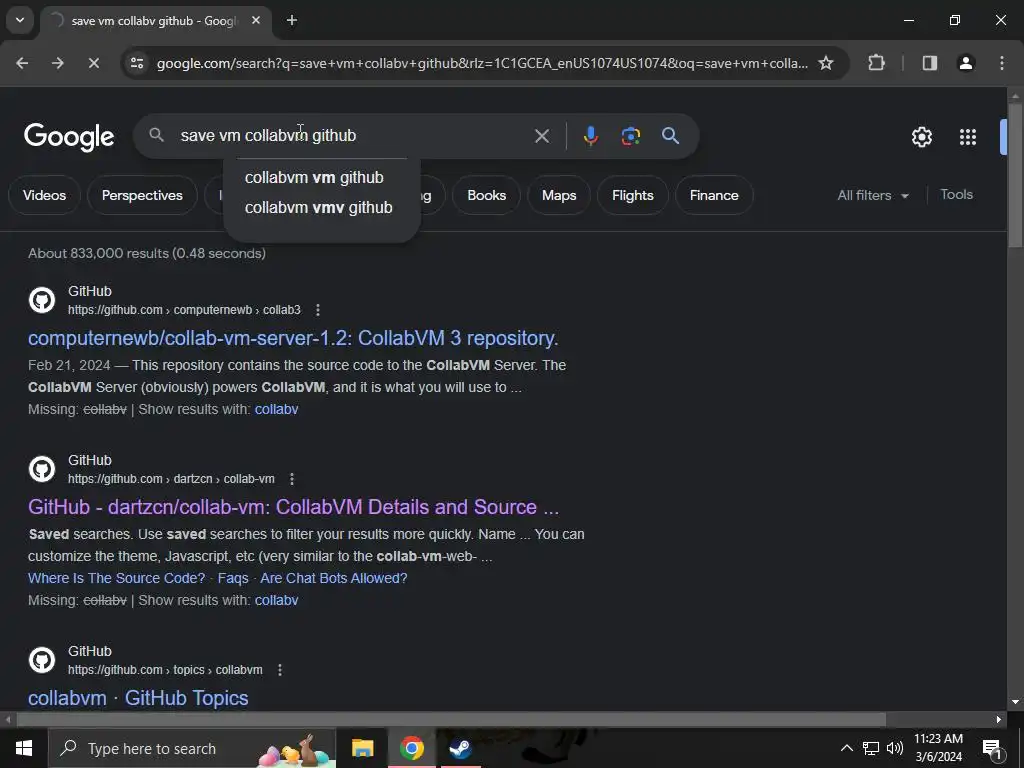1024x768 pixels.
Task: Switch to the Finance filter
Action: (x=714, y=195)
